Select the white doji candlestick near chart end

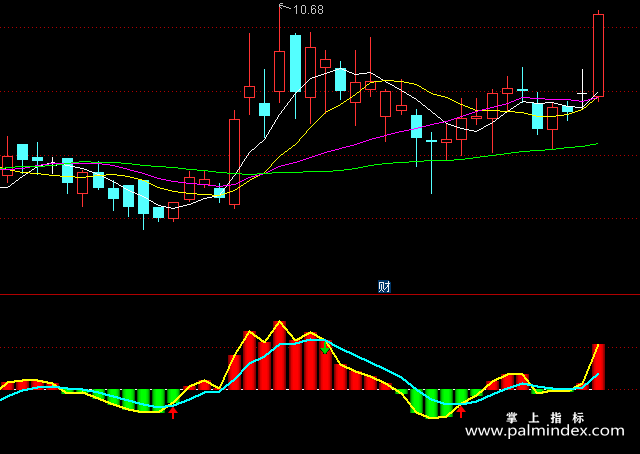pyautogui.click(x=582, y=89)
